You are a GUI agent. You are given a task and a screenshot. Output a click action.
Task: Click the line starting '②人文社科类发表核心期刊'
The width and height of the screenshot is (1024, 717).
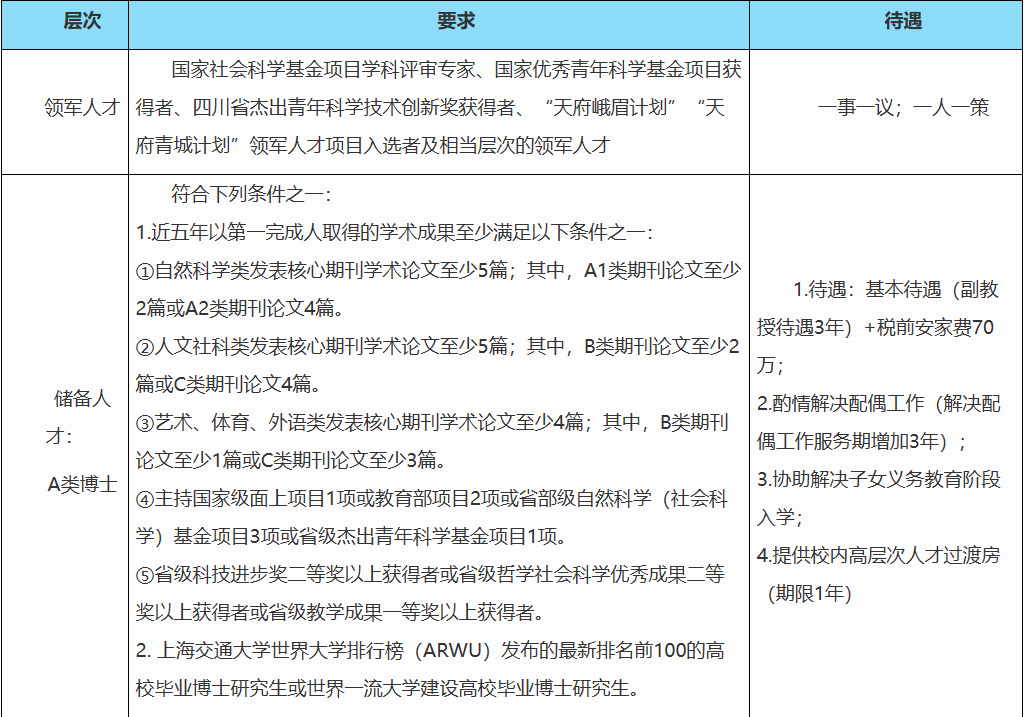point(438,346)
